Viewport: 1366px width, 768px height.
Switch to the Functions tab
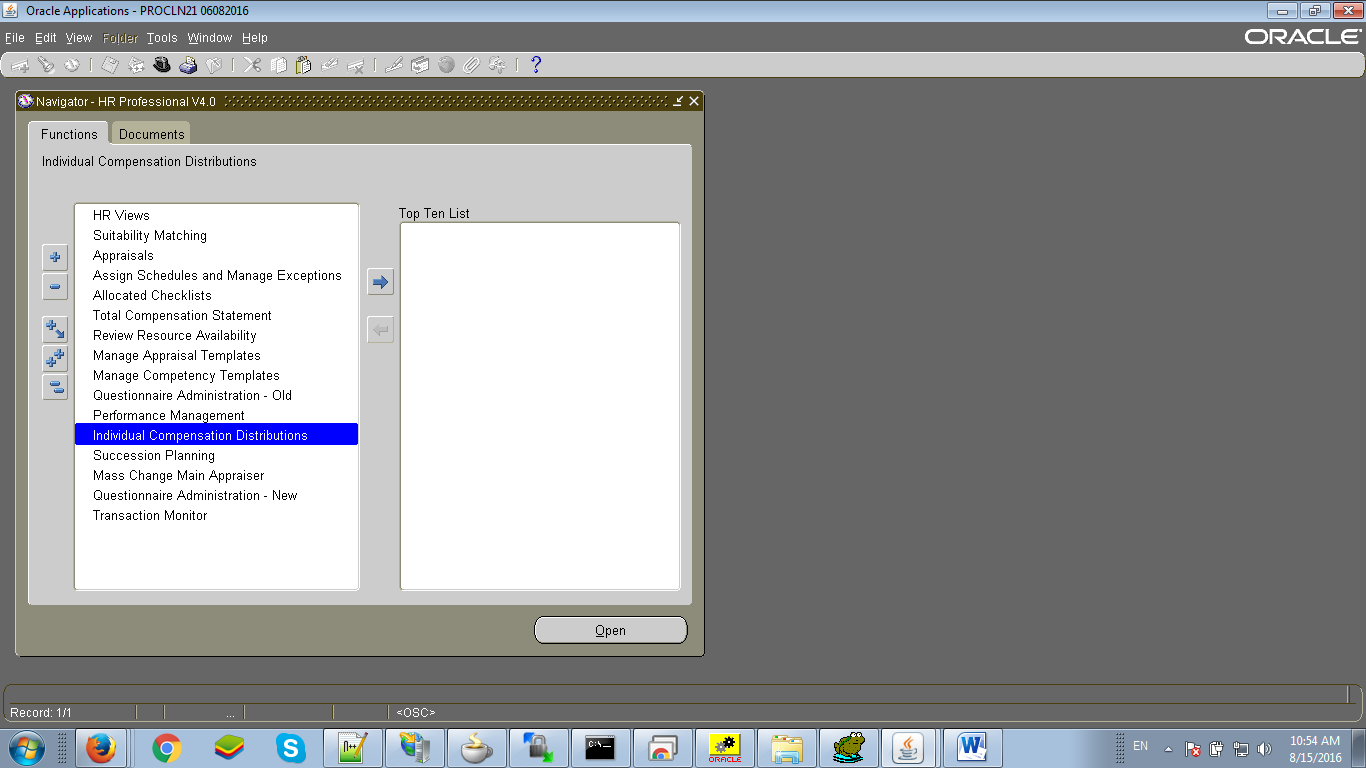tap(69, 134)
